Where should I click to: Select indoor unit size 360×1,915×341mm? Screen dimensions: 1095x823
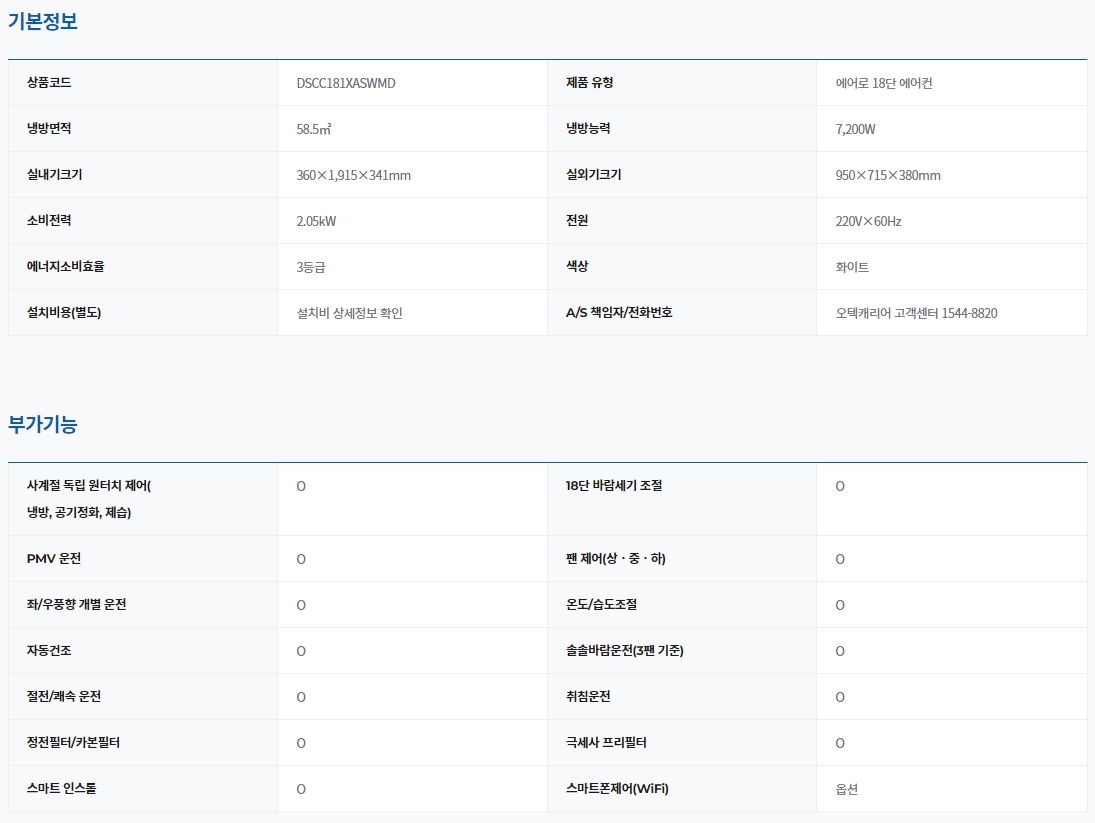click(x=353, y=175)
